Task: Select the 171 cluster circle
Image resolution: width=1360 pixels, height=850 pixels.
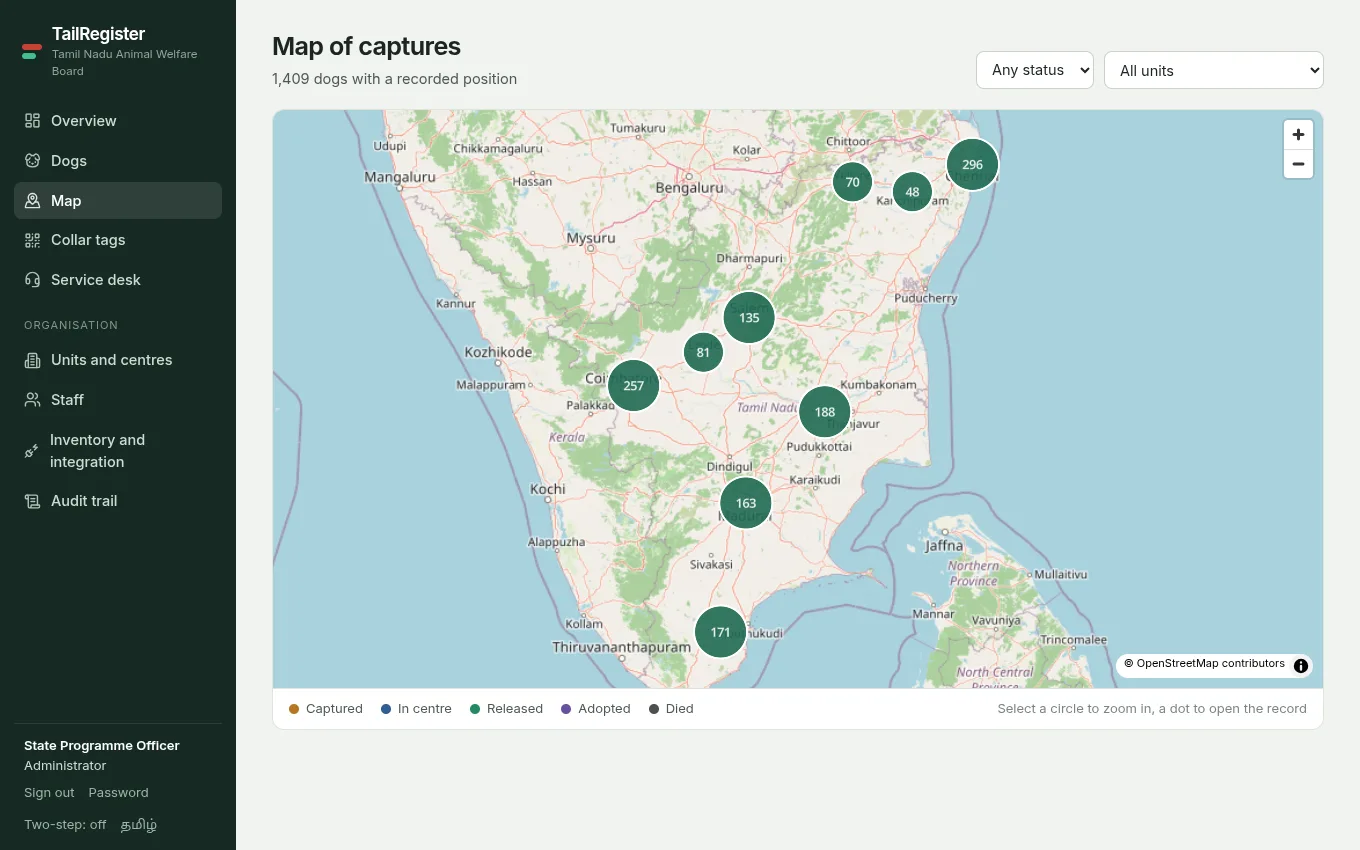Action: 720,632
